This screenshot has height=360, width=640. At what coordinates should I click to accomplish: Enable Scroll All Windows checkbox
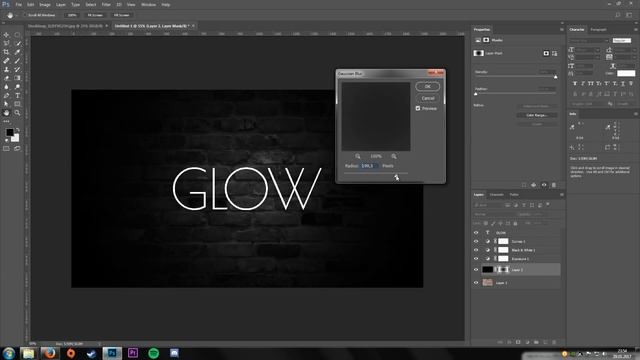25,15
